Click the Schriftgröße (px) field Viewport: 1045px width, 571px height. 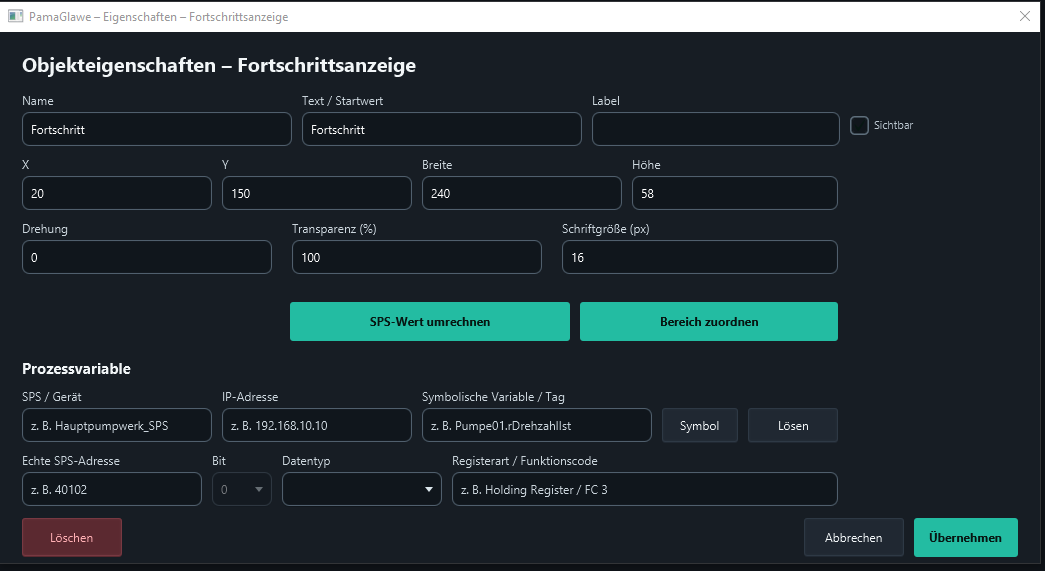click(700, 257)
